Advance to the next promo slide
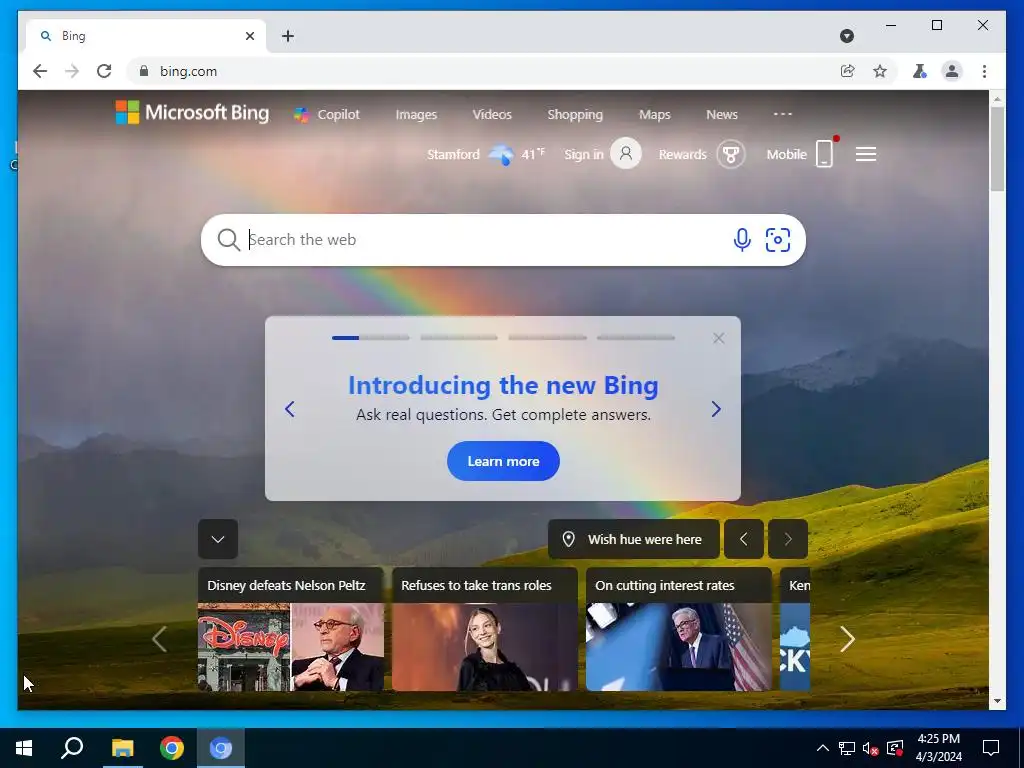Screen dimensions: 1024x768 click(716, 409)
